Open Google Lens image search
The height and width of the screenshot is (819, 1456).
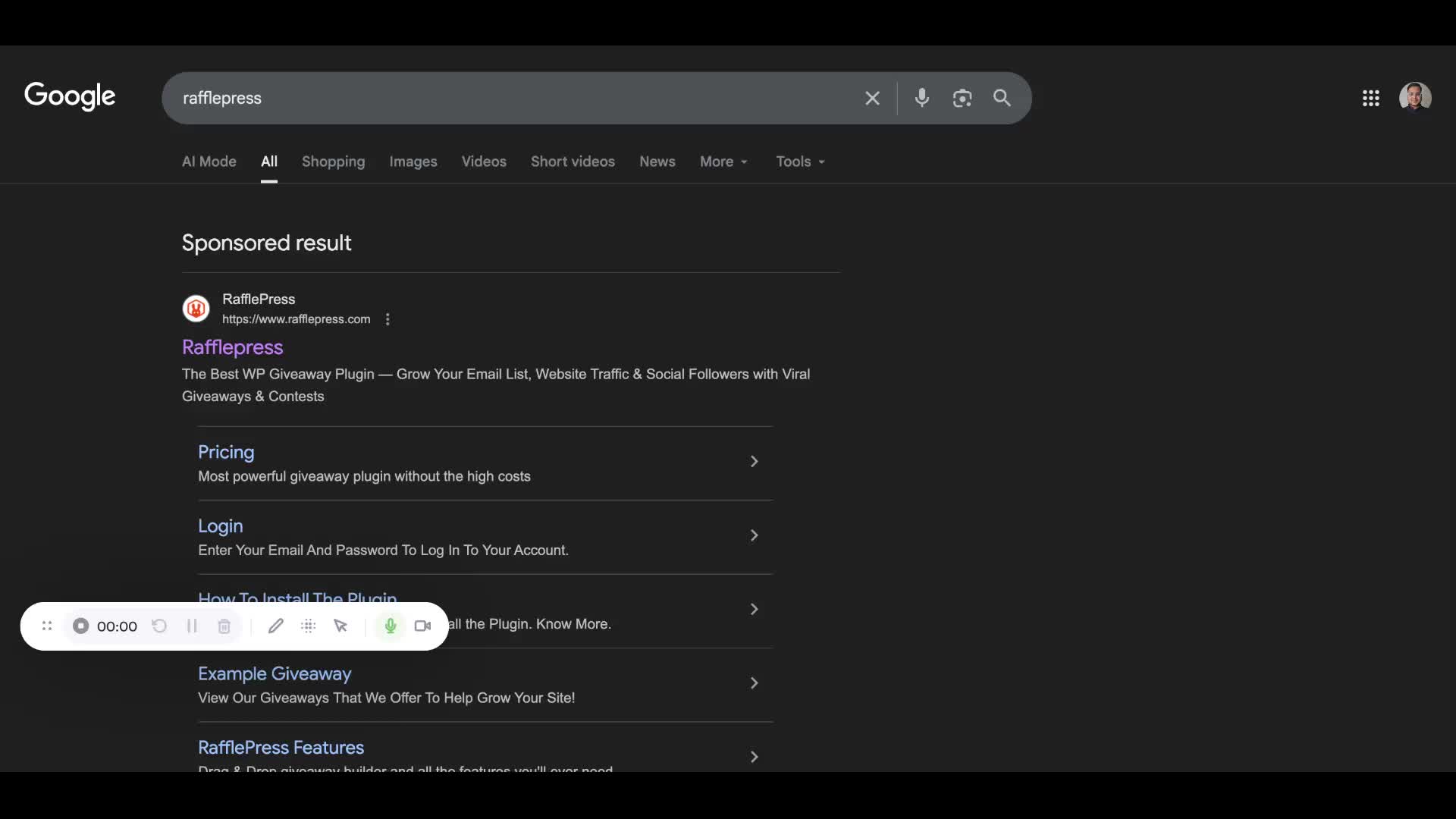[962, 98]
